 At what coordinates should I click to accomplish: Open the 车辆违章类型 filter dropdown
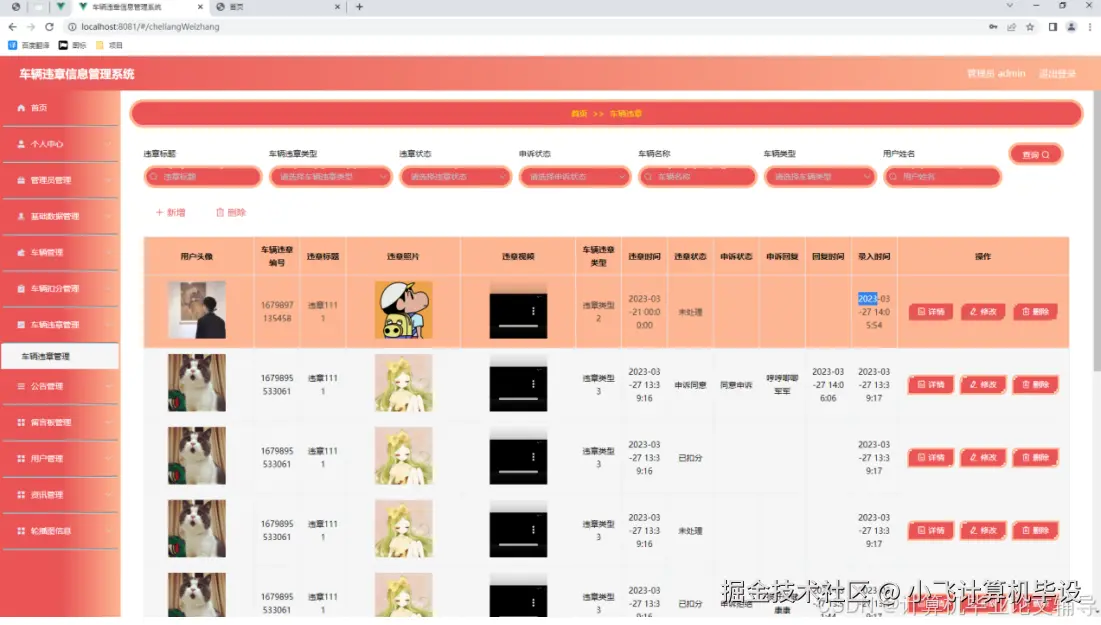[330, 176]
